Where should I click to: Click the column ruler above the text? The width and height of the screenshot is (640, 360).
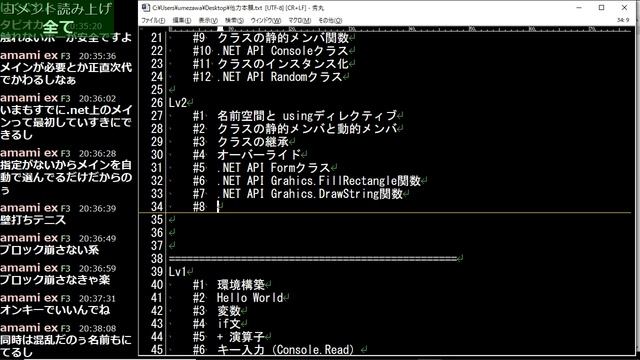coord(400,29)
